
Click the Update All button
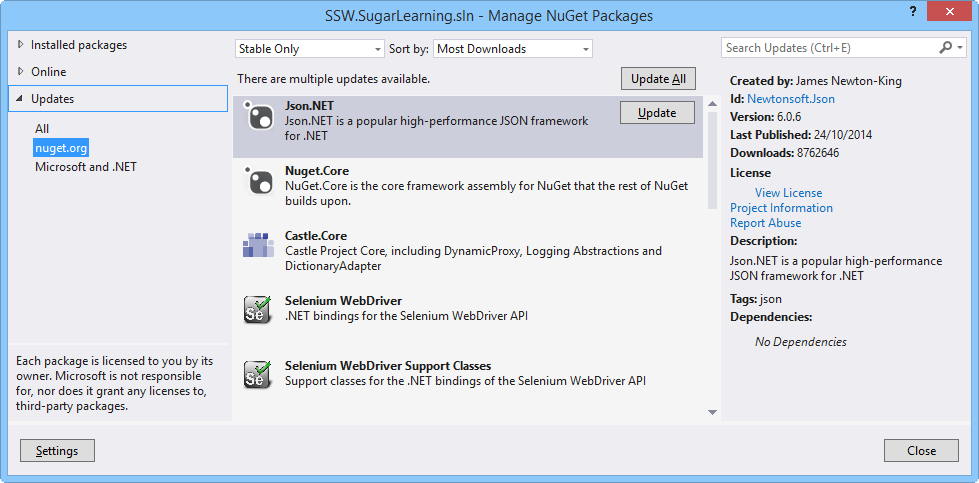[x=658, y=79]
